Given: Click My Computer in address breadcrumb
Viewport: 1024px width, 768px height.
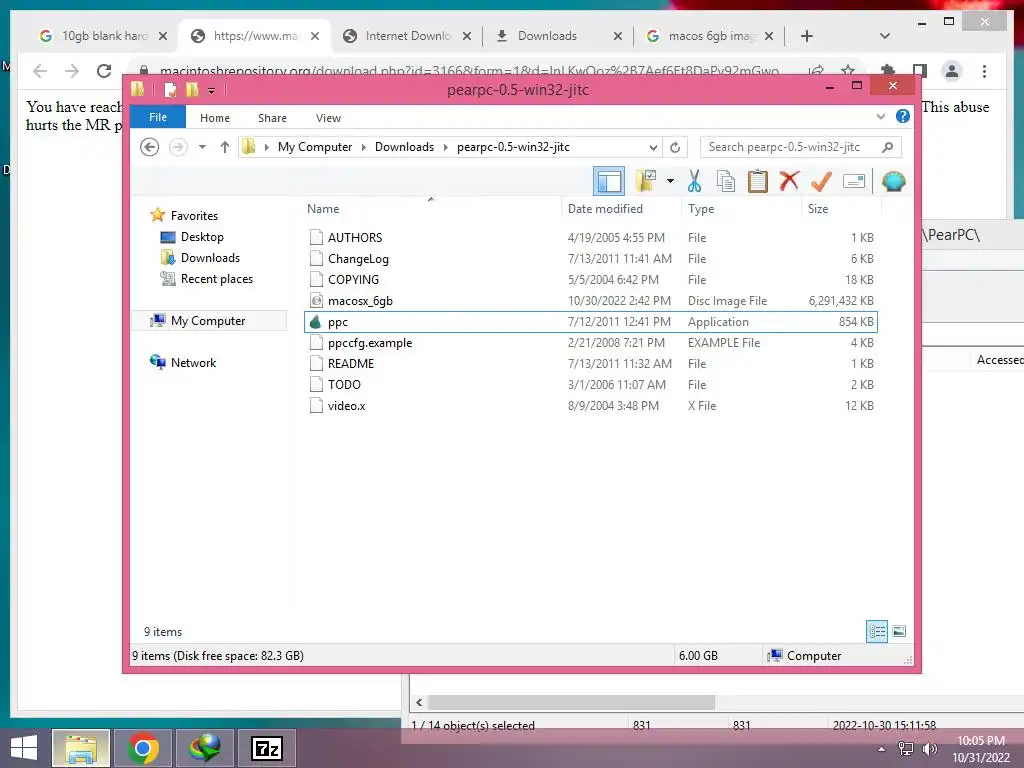Looking at the screenshot, I should [315, 147].
